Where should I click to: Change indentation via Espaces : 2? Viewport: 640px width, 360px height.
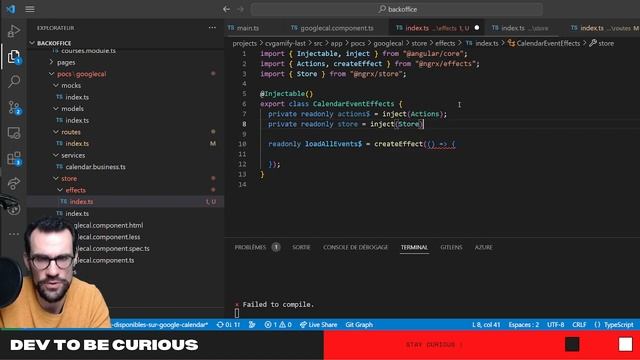(x=524, y=325)
